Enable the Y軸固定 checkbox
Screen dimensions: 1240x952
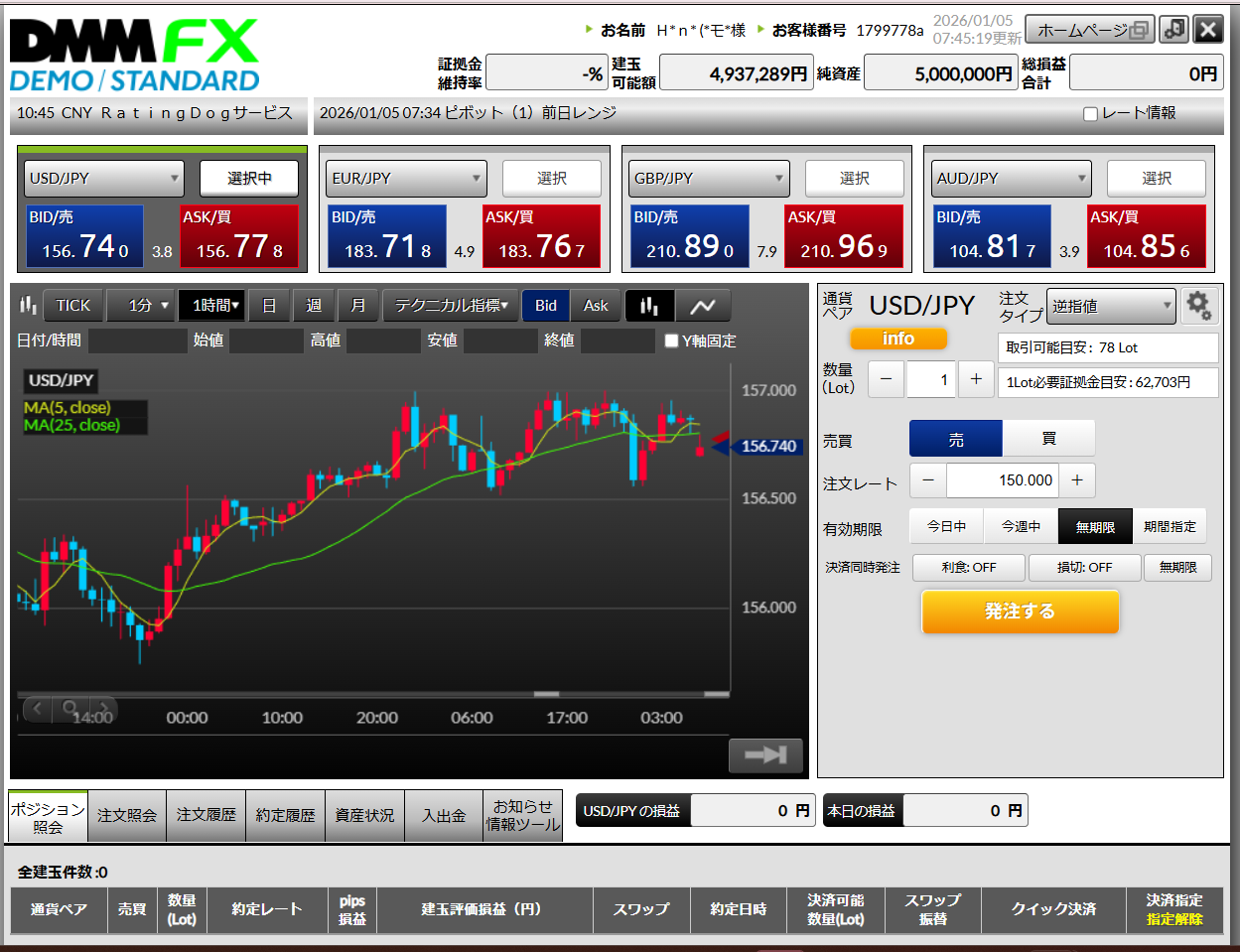671,340
